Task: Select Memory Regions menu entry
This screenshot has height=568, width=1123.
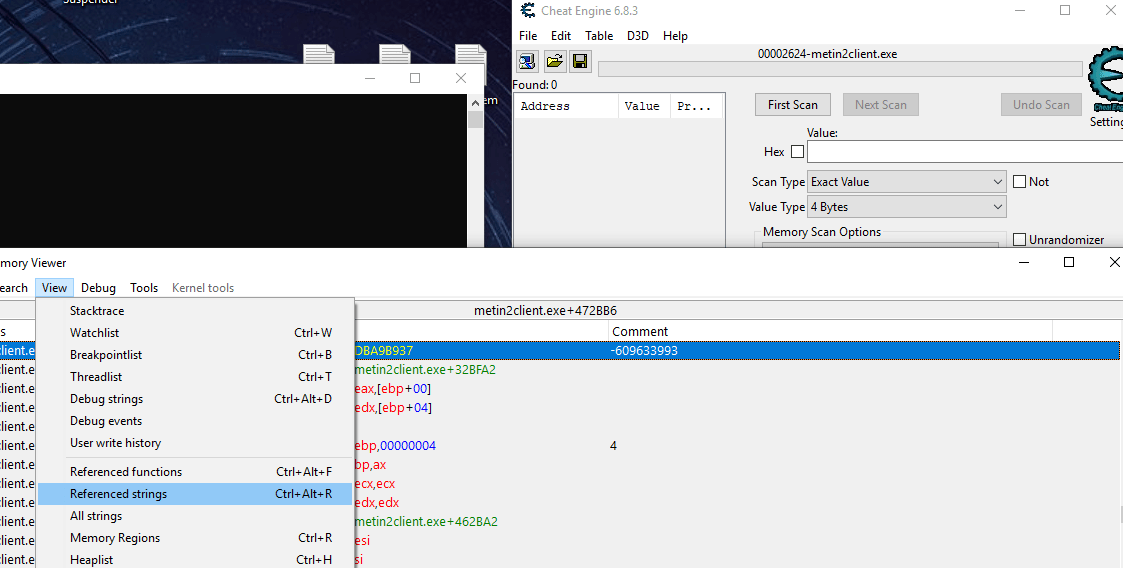Action: 195,538
